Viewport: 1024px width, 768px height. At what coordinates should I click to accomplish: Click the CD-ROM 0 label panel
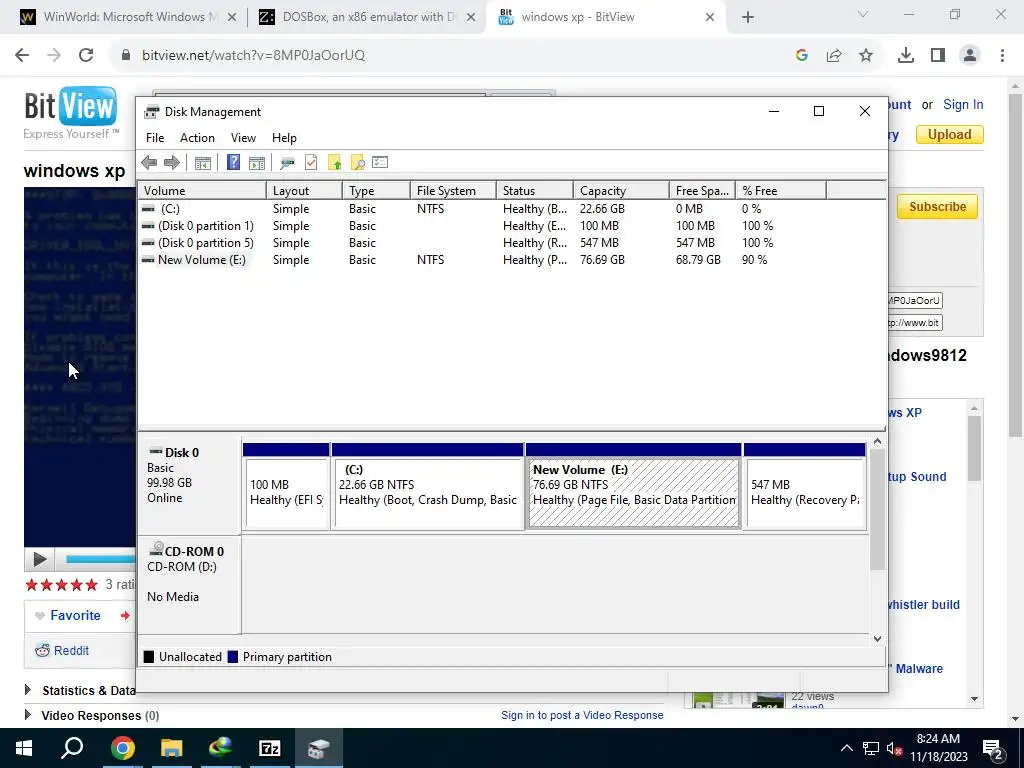(189, 584)
